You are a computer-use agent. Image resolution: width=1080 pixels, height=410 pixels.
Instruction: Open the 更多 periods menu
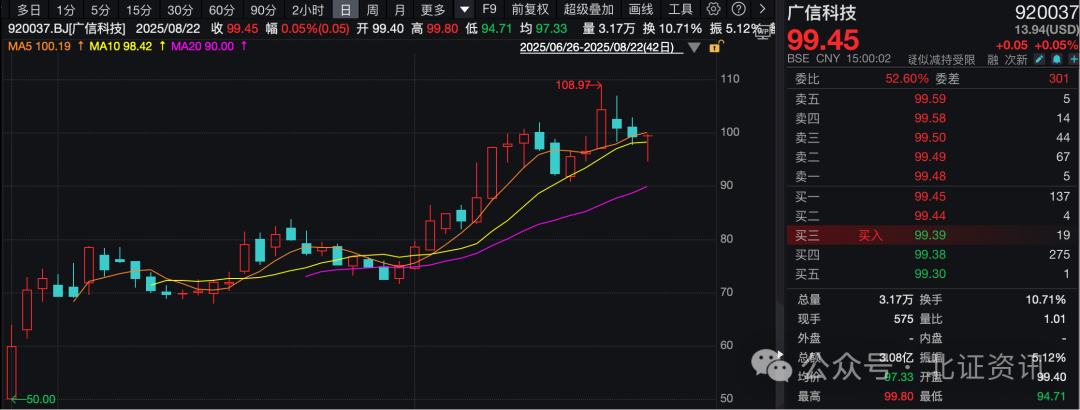pos(433,10)
